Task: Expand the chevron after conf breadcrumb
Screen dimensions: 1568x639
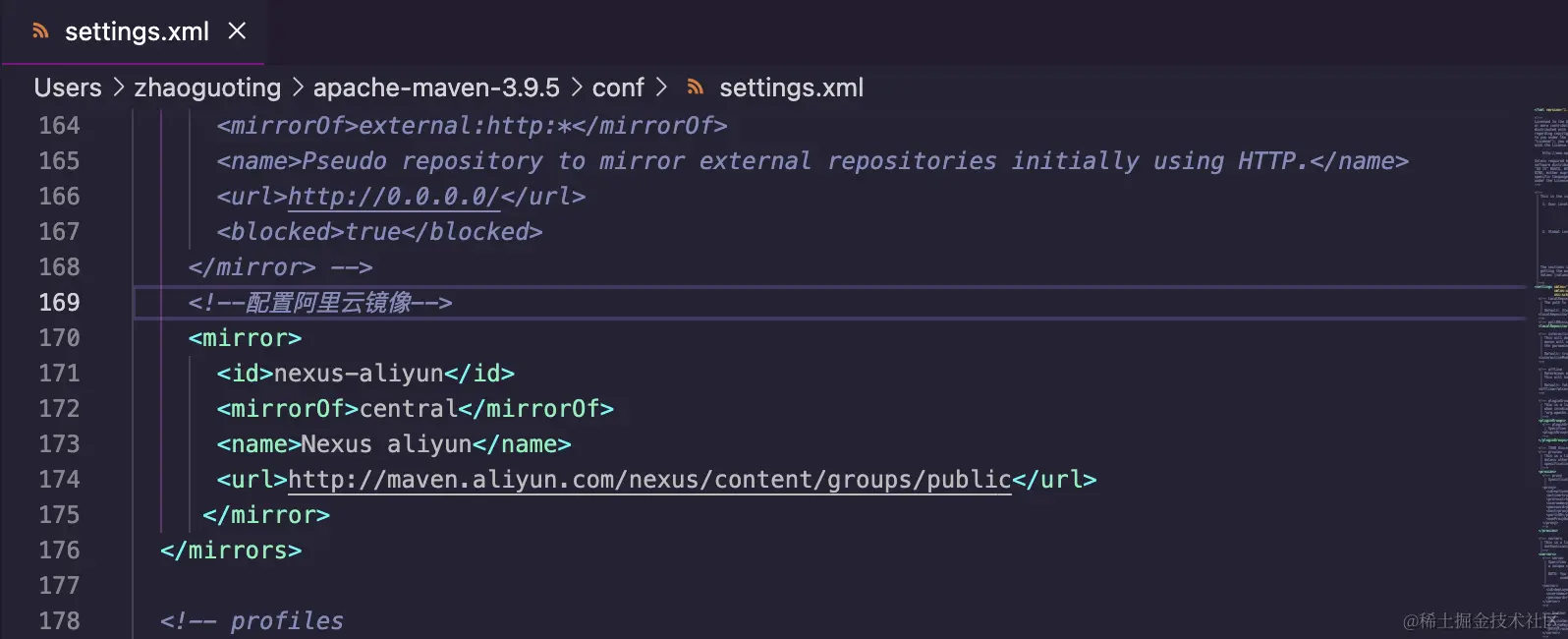Action: pos(661,87)
